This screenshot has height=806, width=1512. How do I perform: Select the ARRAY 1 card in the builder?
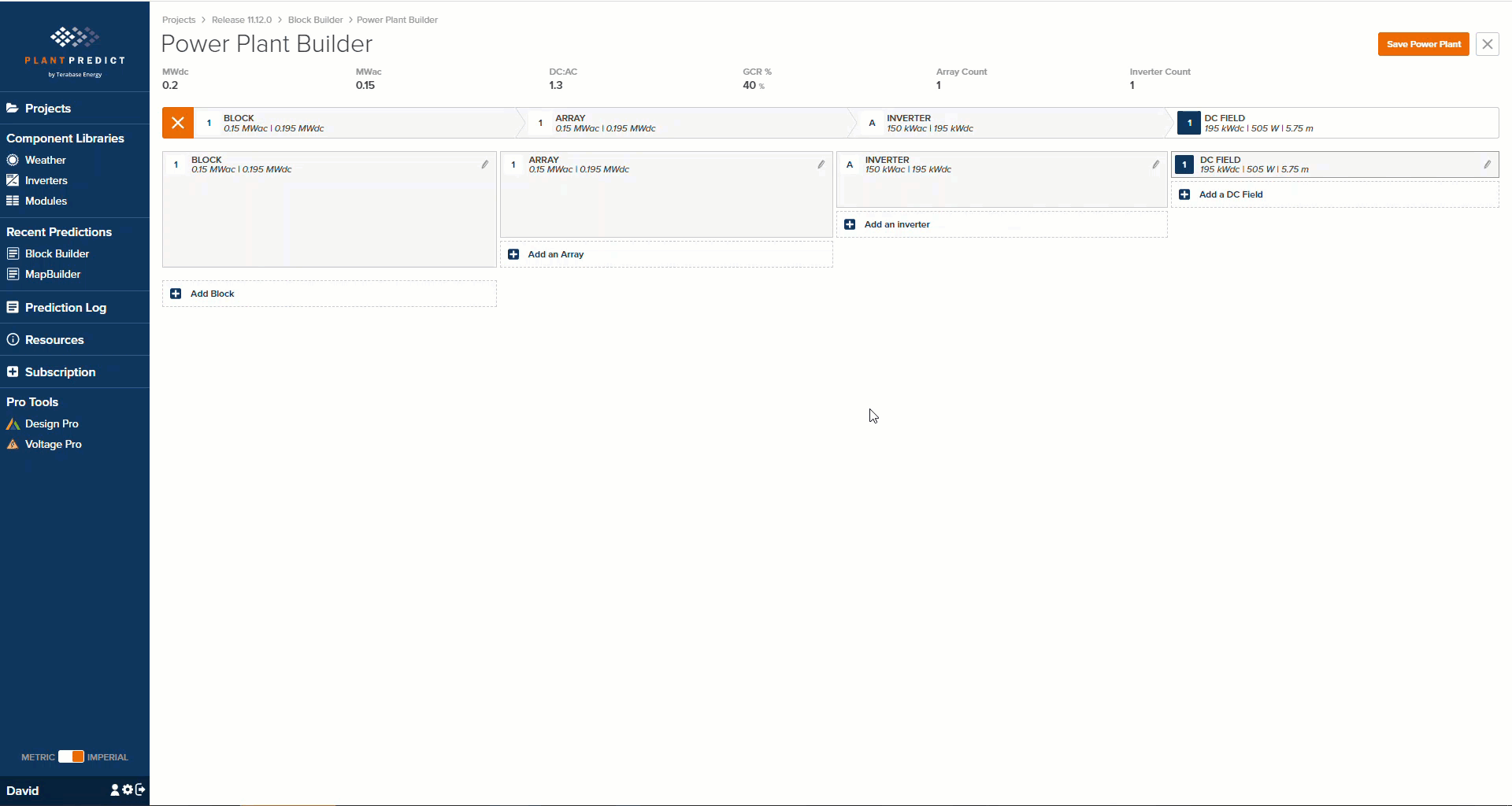pos(666,194)
